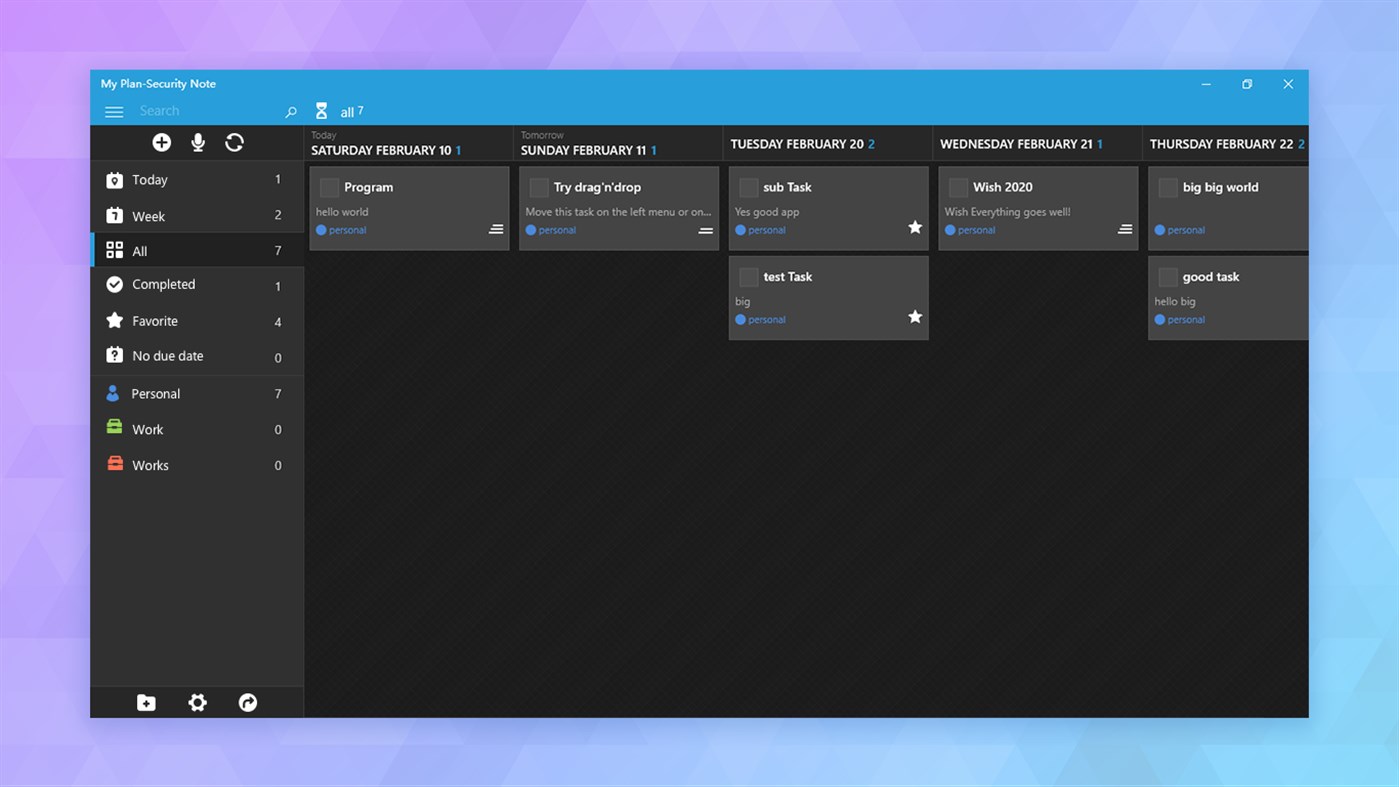Click the hourglass filter icon beside 'all'
Image resolution: width=1399 pixels, height=787 pixels.
pyautogui.click(x=321, y=110)
